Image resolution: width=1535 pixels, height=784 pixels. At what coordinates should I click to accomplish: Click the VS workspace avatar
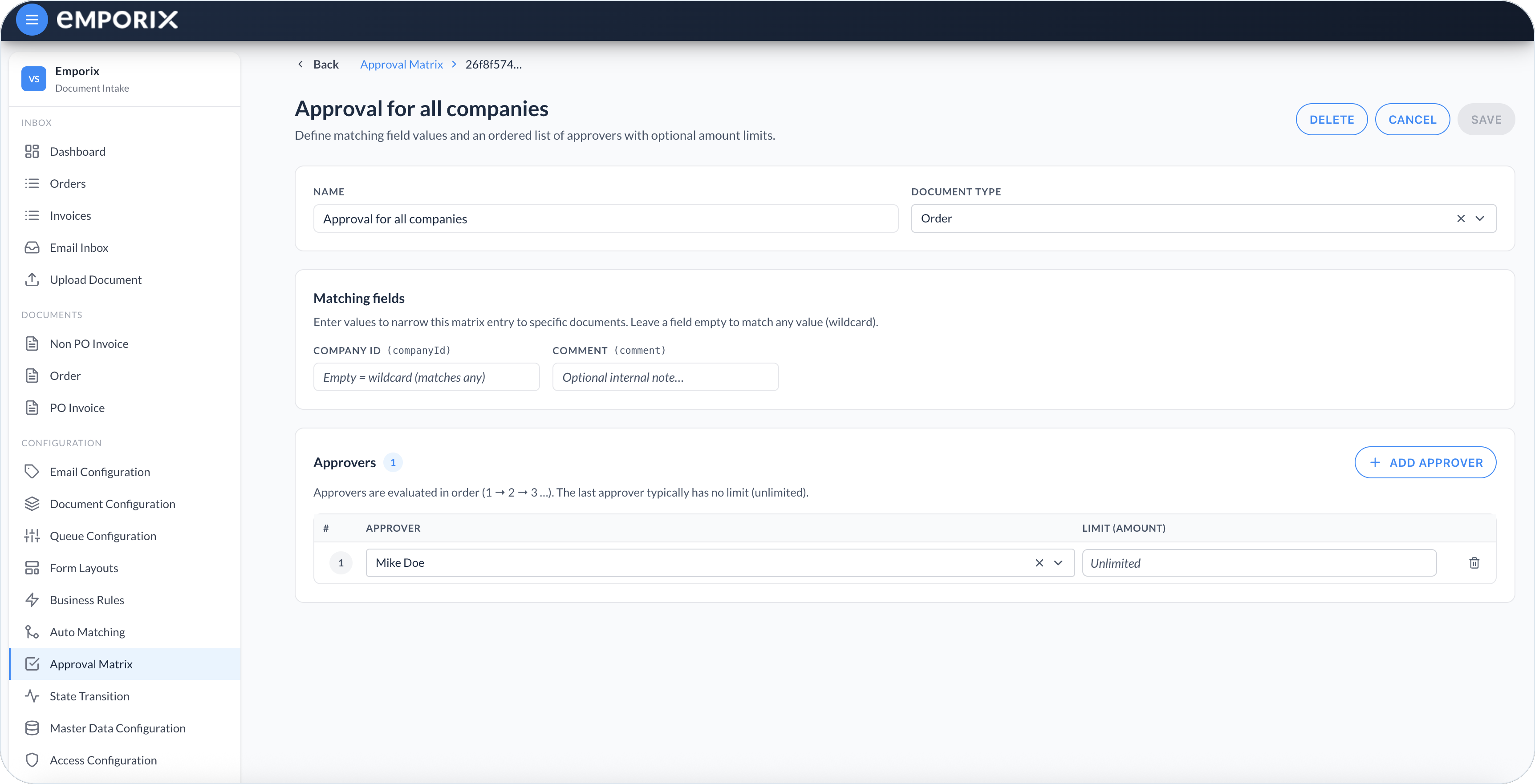[x=34, y=79]
